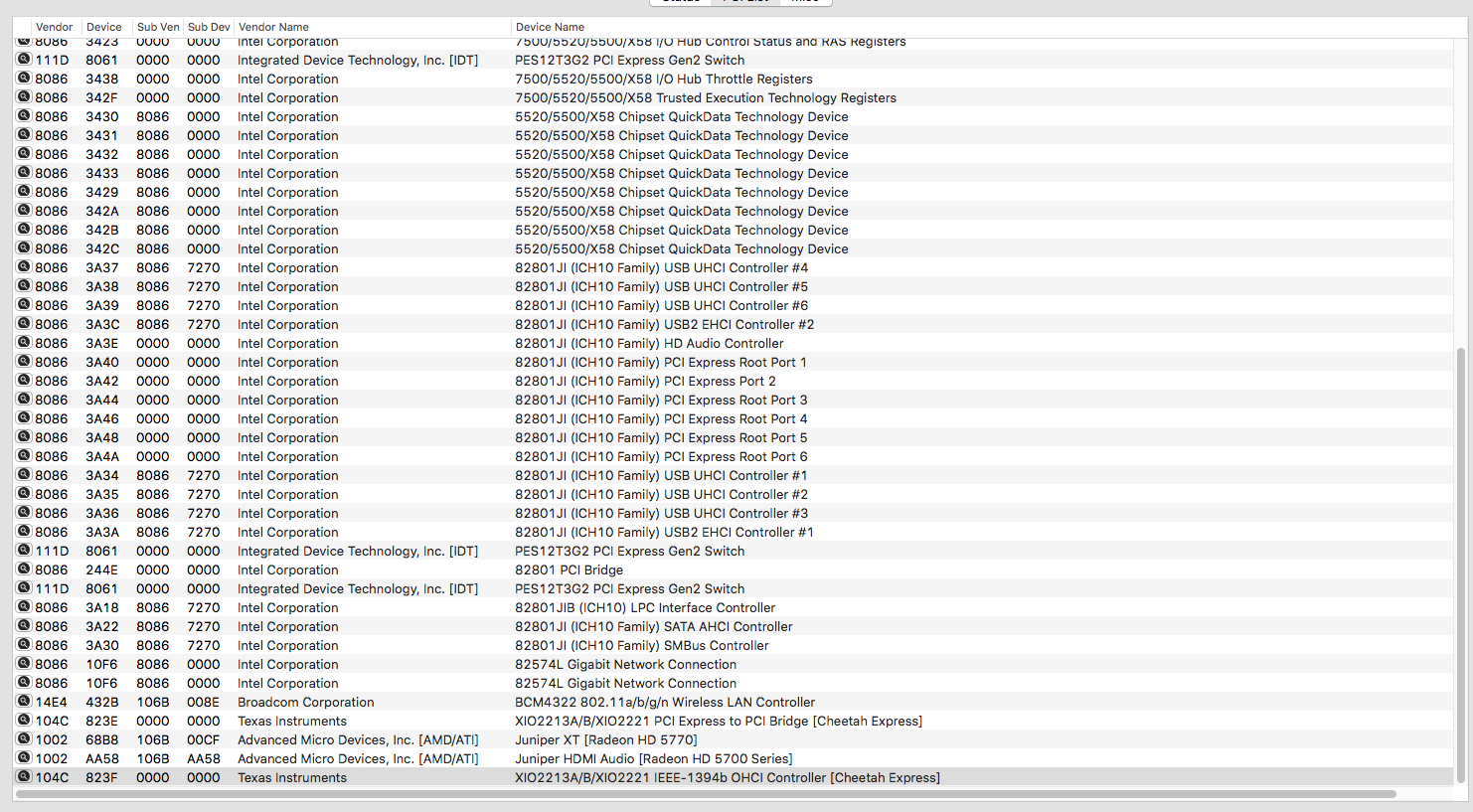
Task: Click the device ID cell '342C'
Action: click(101, 248)
